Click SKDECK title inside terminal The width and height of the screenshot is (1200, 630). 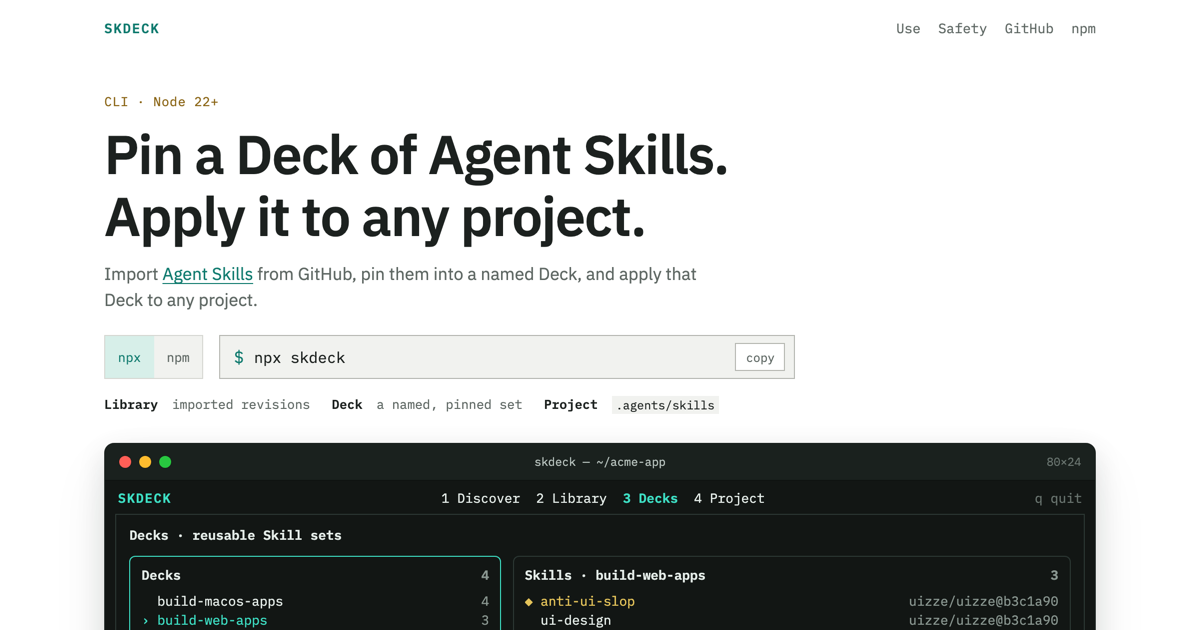(x=145, y=498)
